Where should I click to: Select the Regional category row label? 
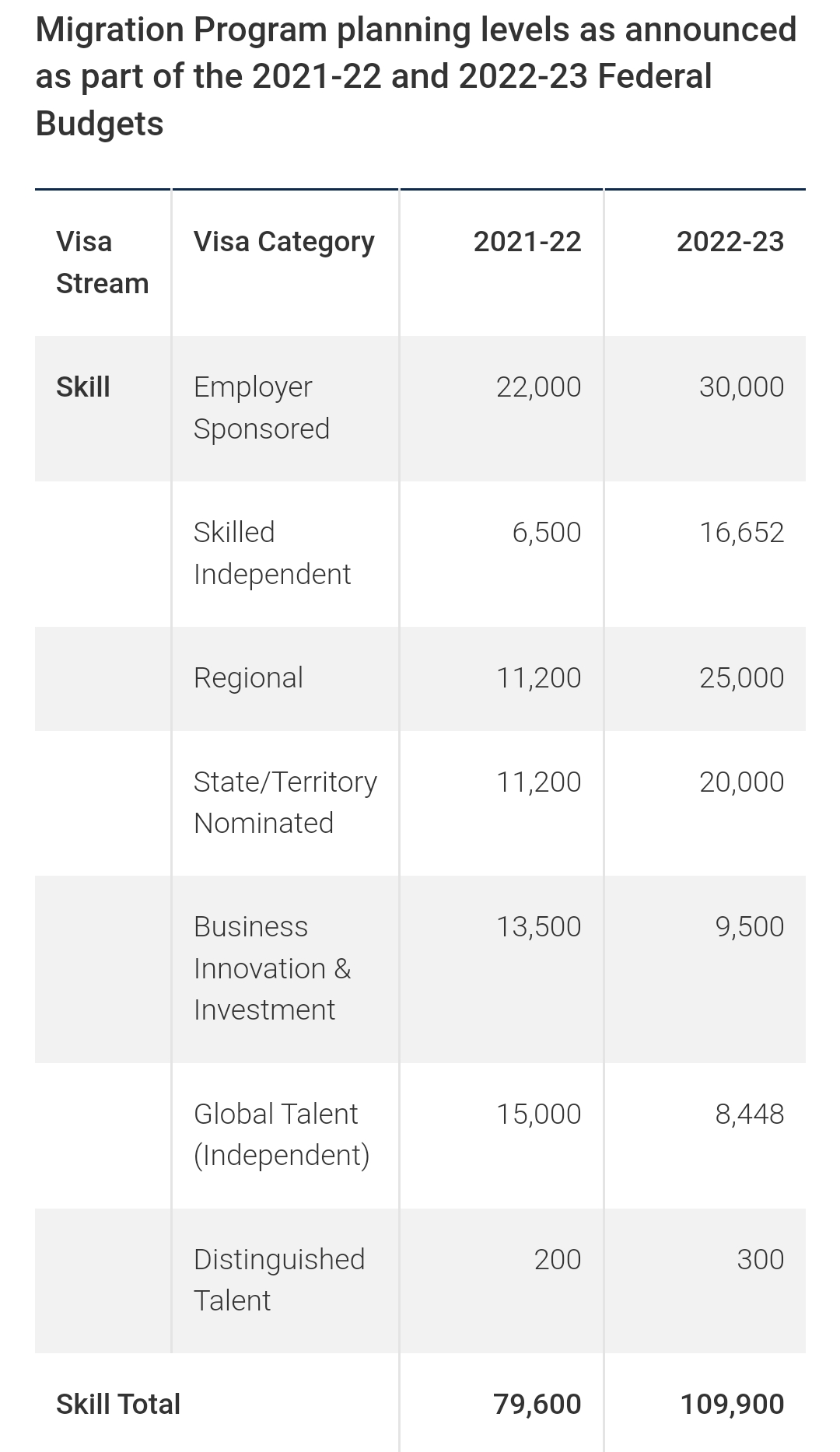tap(248, 677)
